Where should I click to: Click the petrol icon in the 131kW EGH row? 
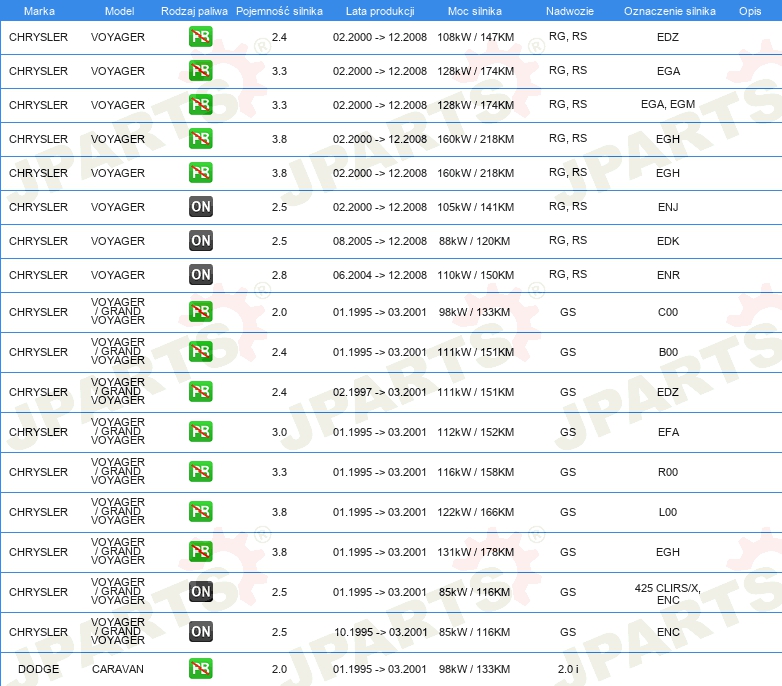click(200, 552)
